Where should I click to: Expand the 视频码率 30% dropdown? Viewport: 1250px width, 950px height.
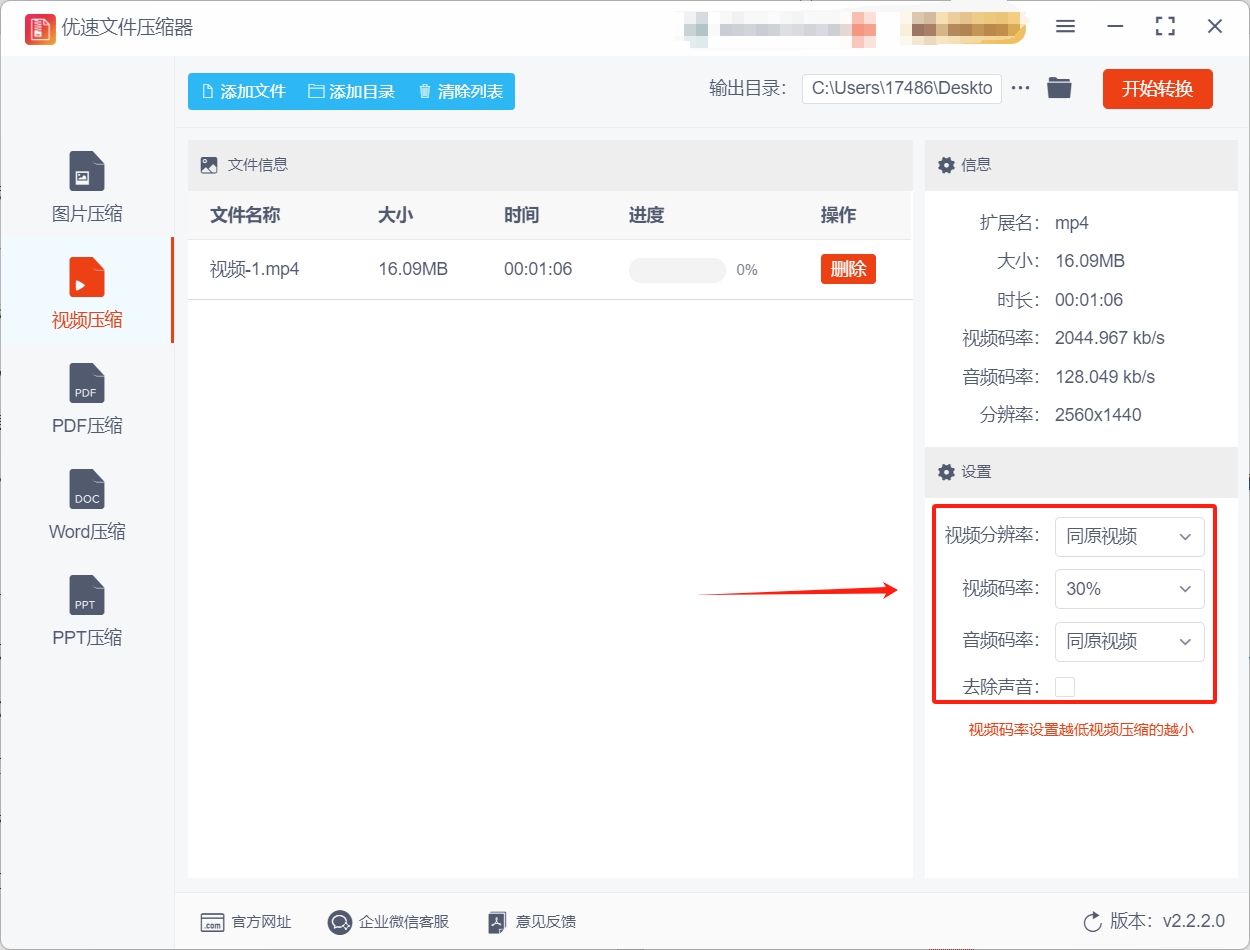click(1129, 589)
